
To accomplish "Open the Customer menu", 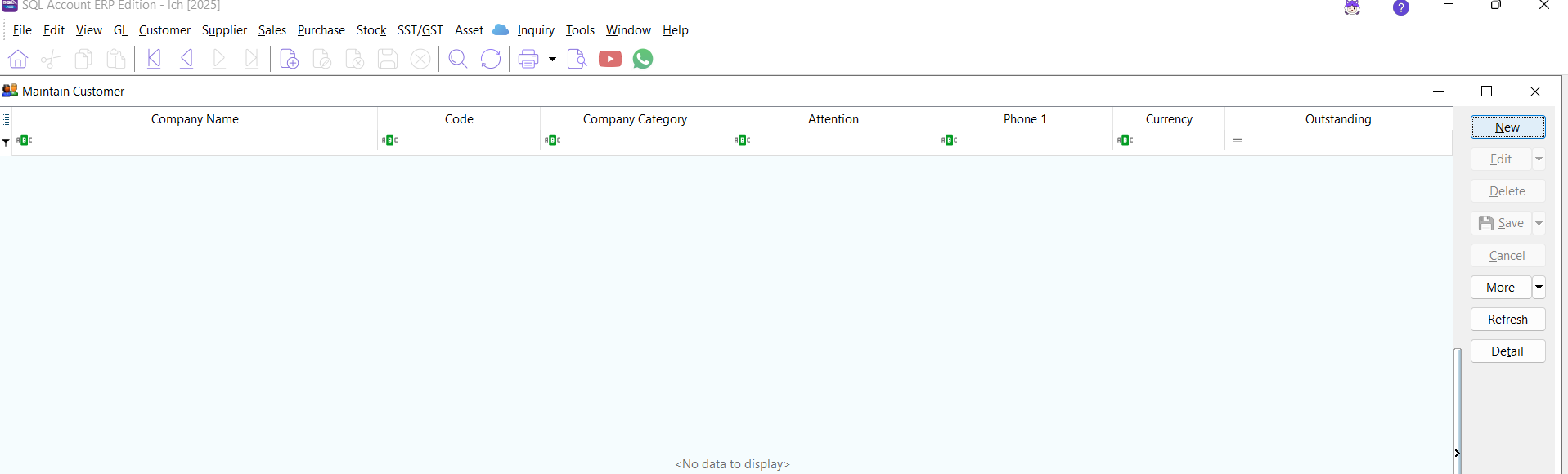I will click(x=164, y=30).
